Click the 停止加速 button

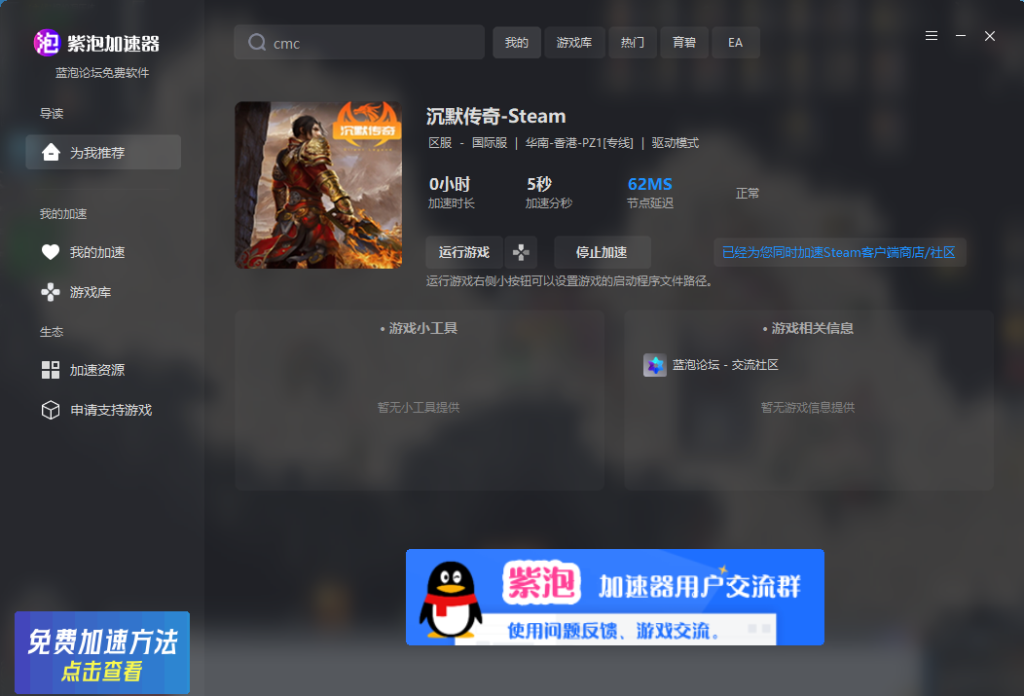tap(601, 252)
